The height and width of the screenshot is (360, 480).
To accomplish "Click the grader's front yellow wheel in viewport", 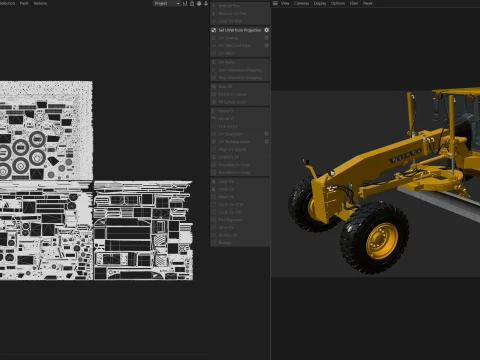I will (x=381, y=240).
